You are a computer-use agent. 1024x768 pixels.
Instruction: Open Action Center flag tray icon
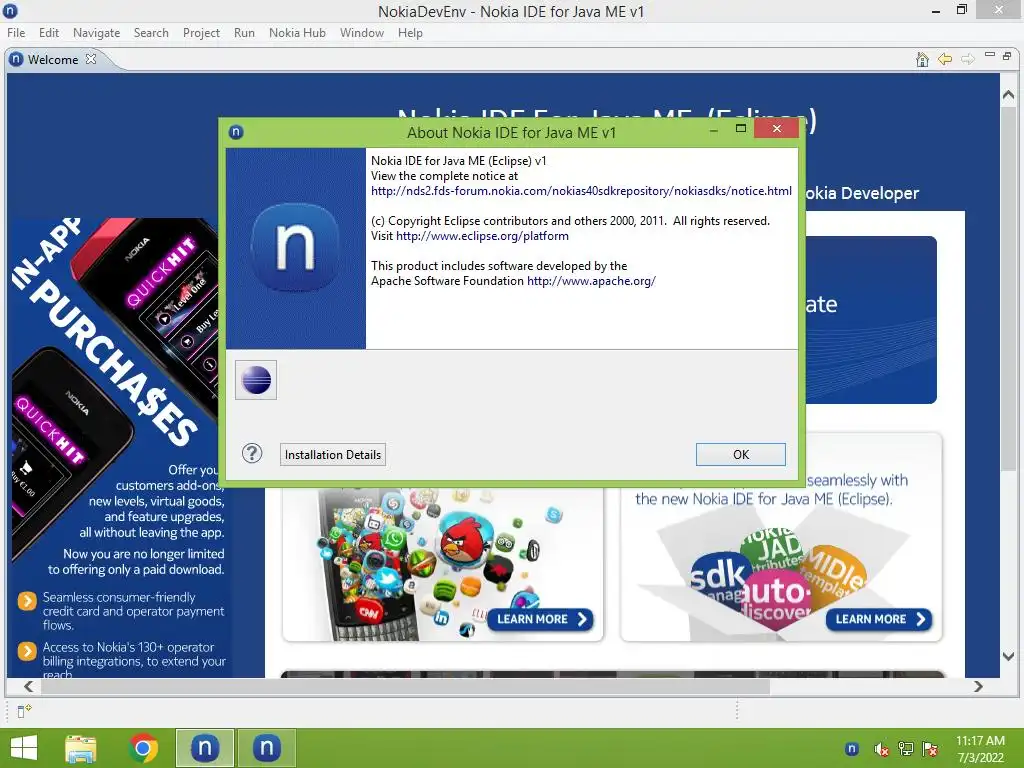(x=930, y=749)
